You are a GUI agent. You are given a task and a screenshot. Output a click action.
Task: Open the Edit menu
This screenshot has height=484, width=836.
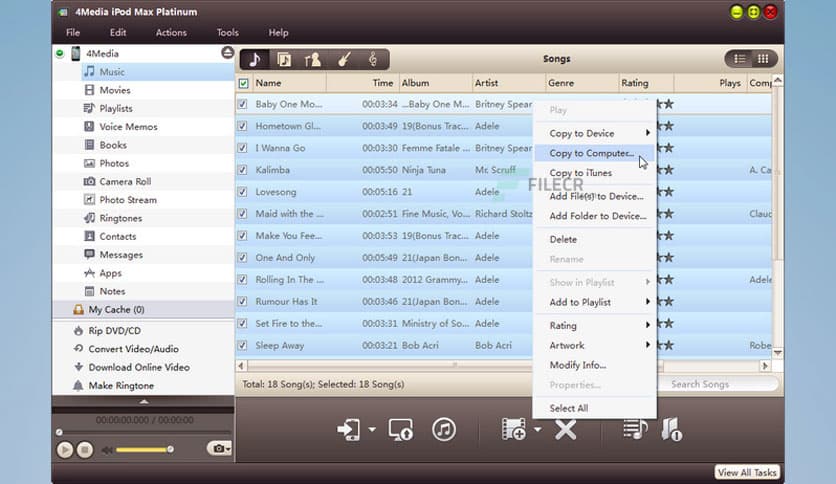tap(118, 33)
